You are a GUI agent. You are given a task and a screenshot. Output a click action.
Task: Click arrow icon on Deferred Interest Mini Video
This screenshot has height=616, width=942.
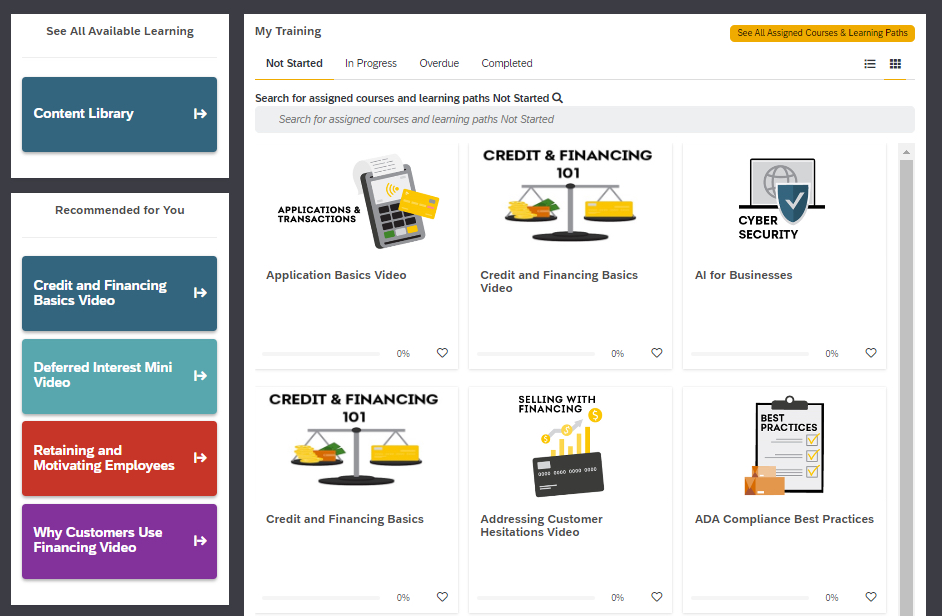[200, 376]
